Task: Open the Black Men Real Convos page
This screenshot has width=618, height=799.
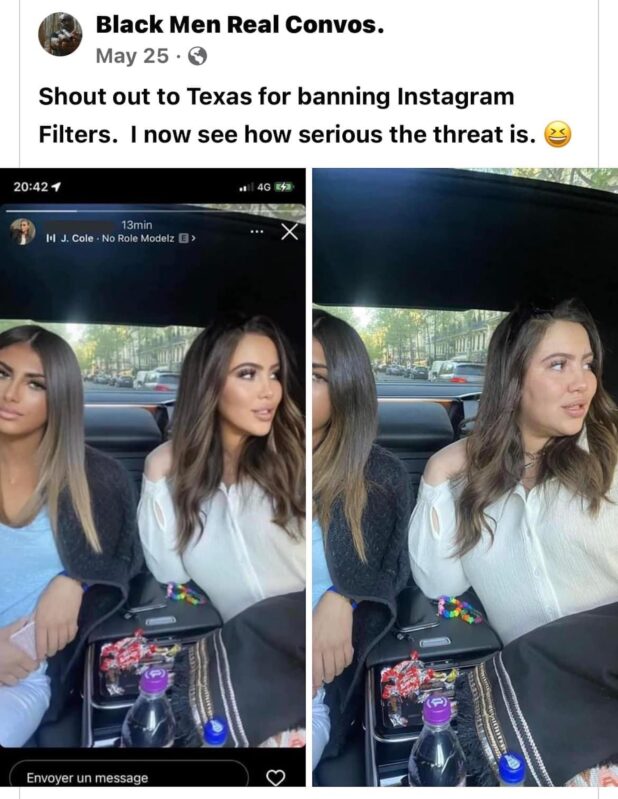Action: [x=239, y=24]
